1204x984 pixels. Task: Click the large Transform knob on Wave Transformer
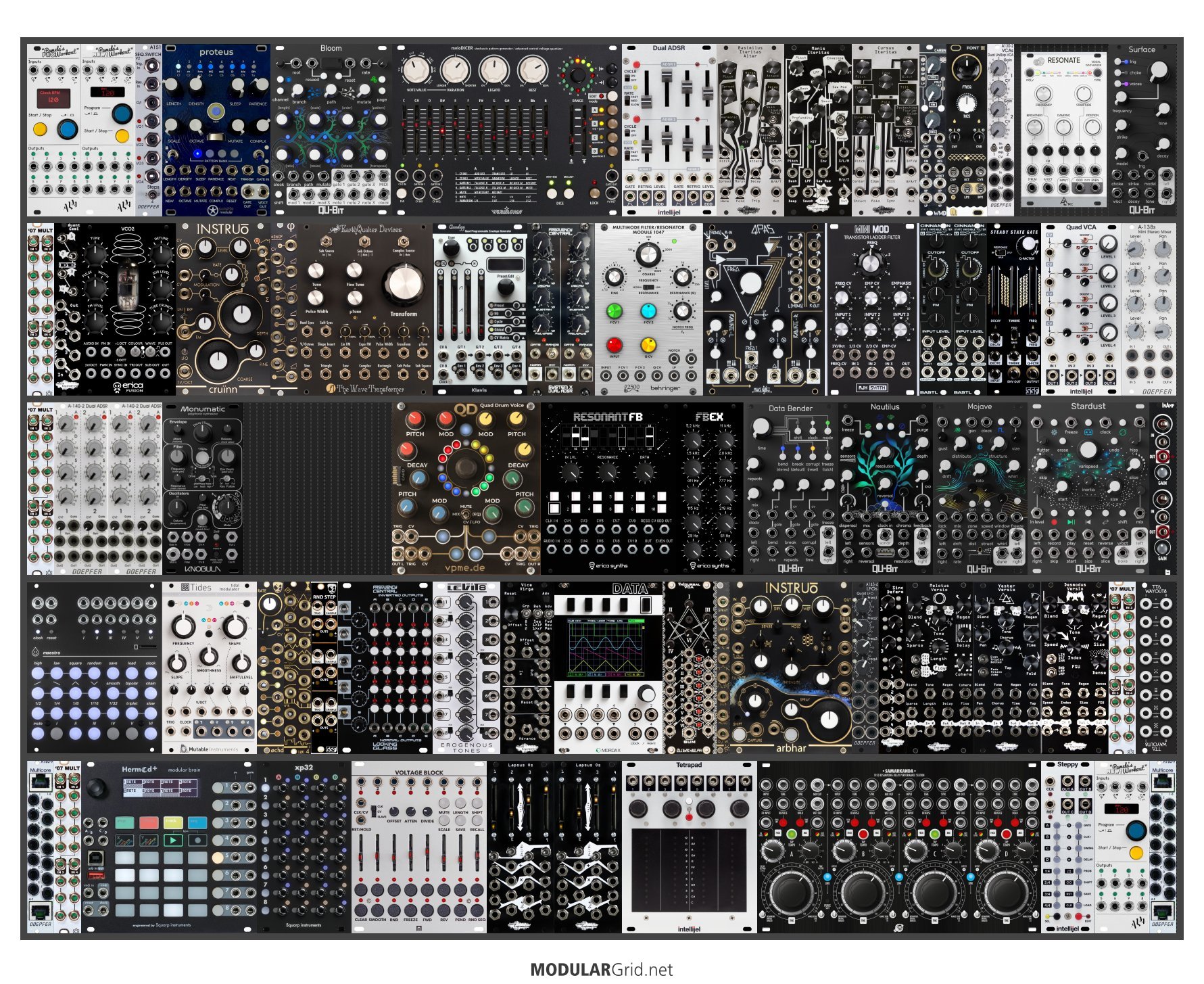pos(404,283)
